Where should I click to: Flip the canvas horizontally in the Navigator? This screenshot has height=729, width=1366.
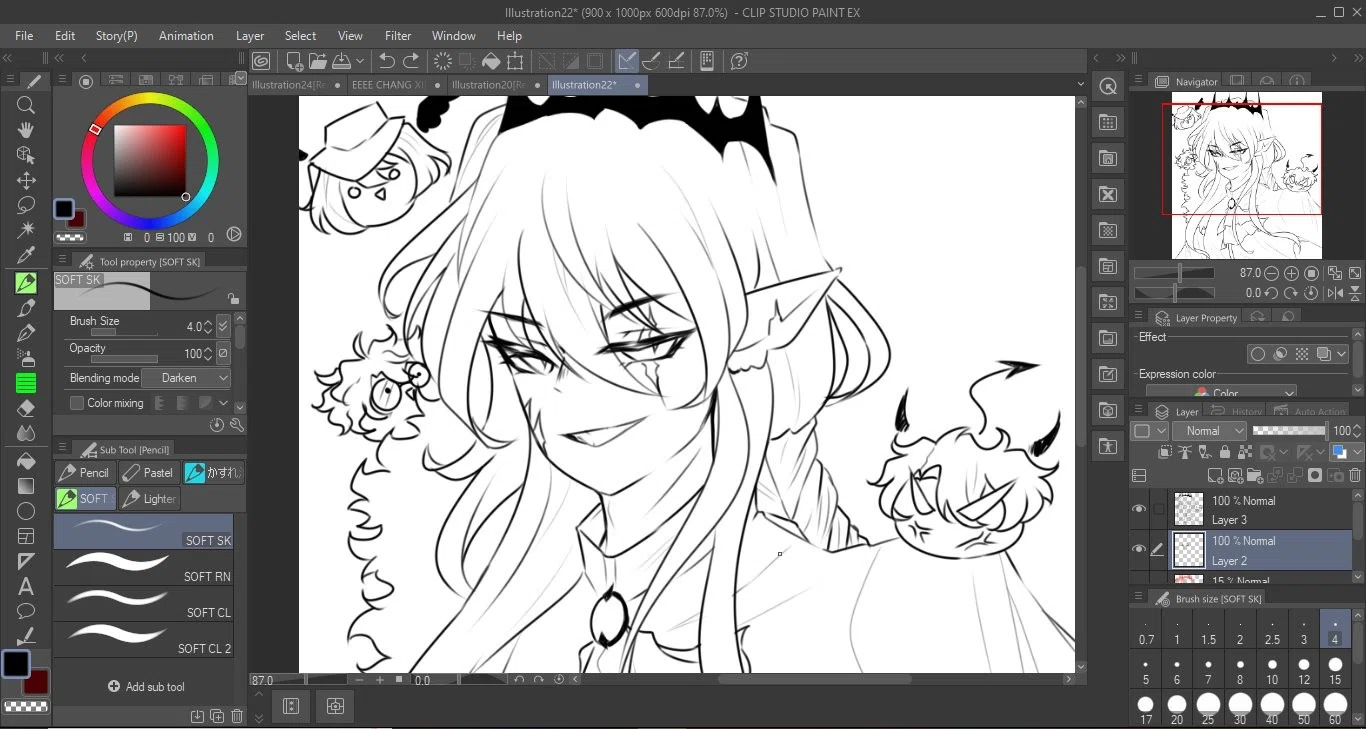pos(1335,293)
